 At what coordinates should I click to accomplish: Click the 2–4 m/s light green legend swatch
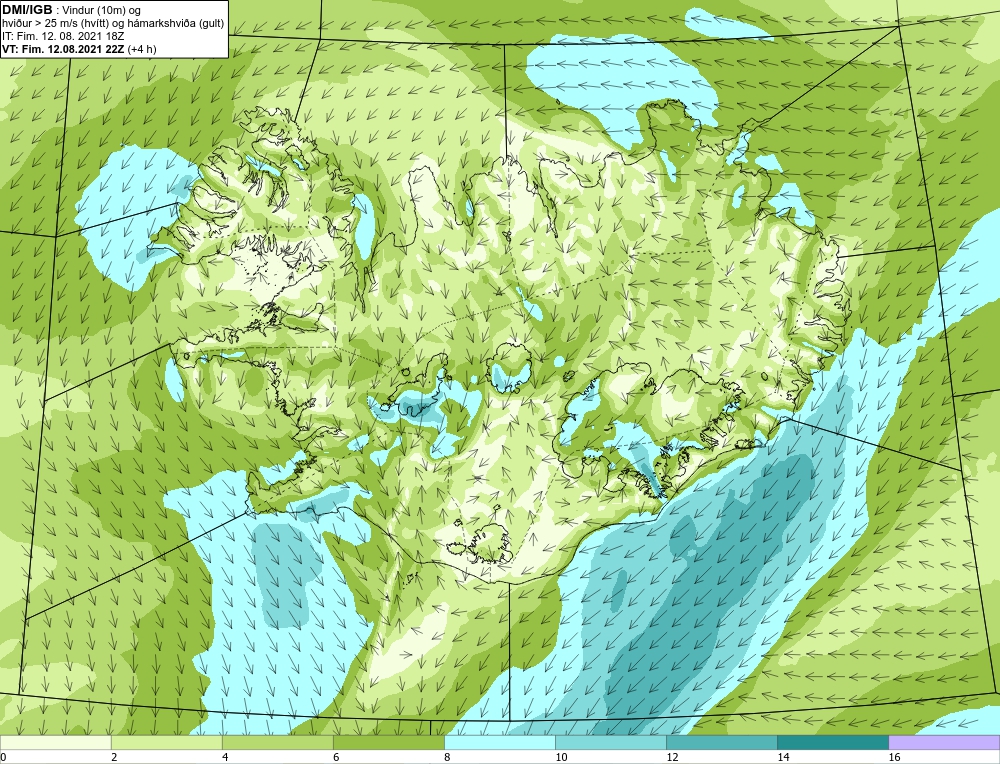pyautogui.click(x=166, y=742)
